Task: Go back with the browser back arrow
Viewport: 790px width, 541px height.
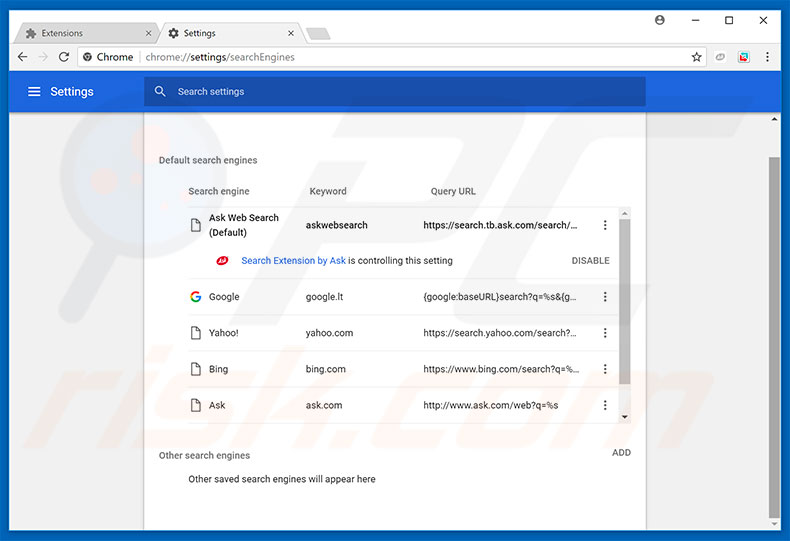Action: pos(23,57)
